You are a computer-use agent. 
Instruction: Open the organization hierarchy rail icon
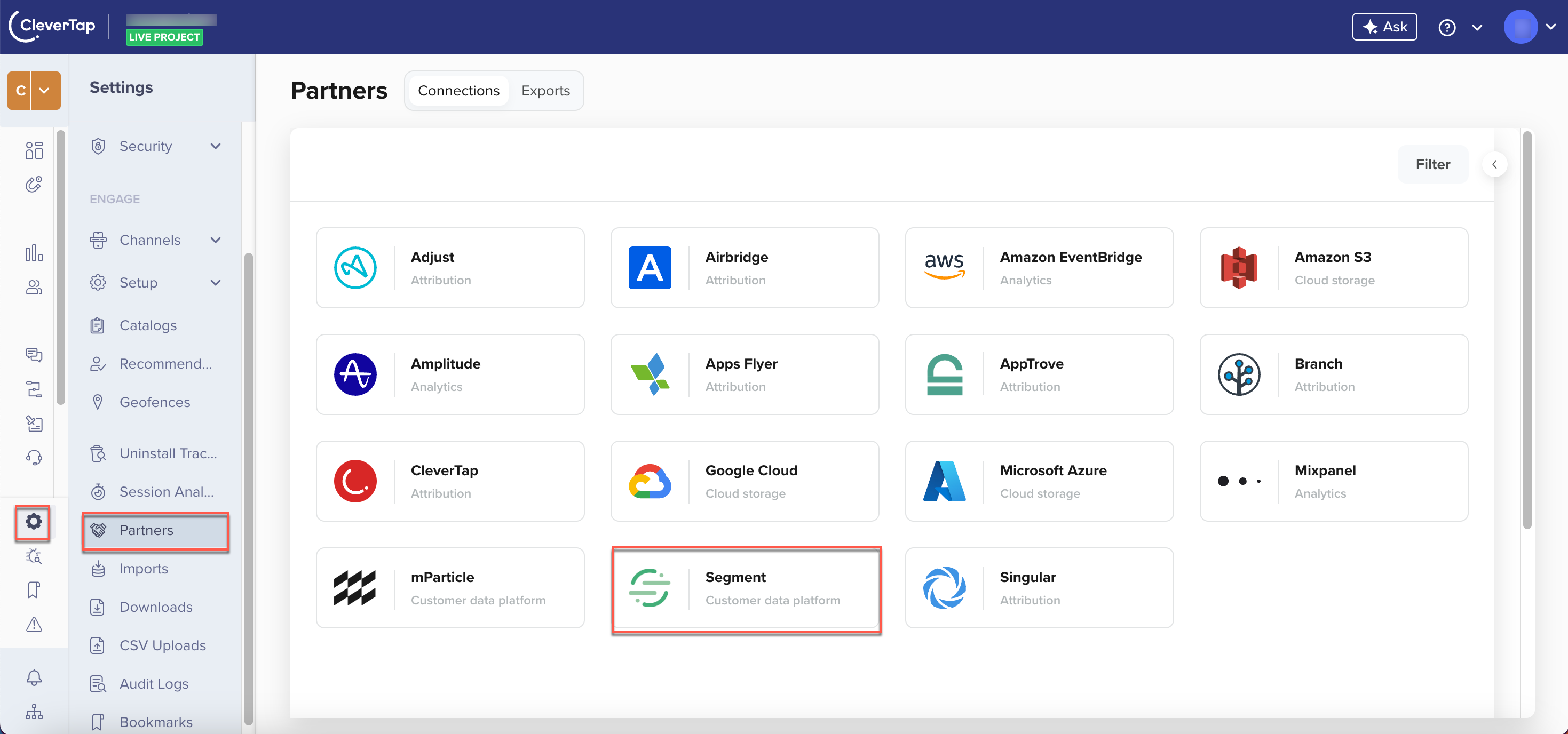34,712
